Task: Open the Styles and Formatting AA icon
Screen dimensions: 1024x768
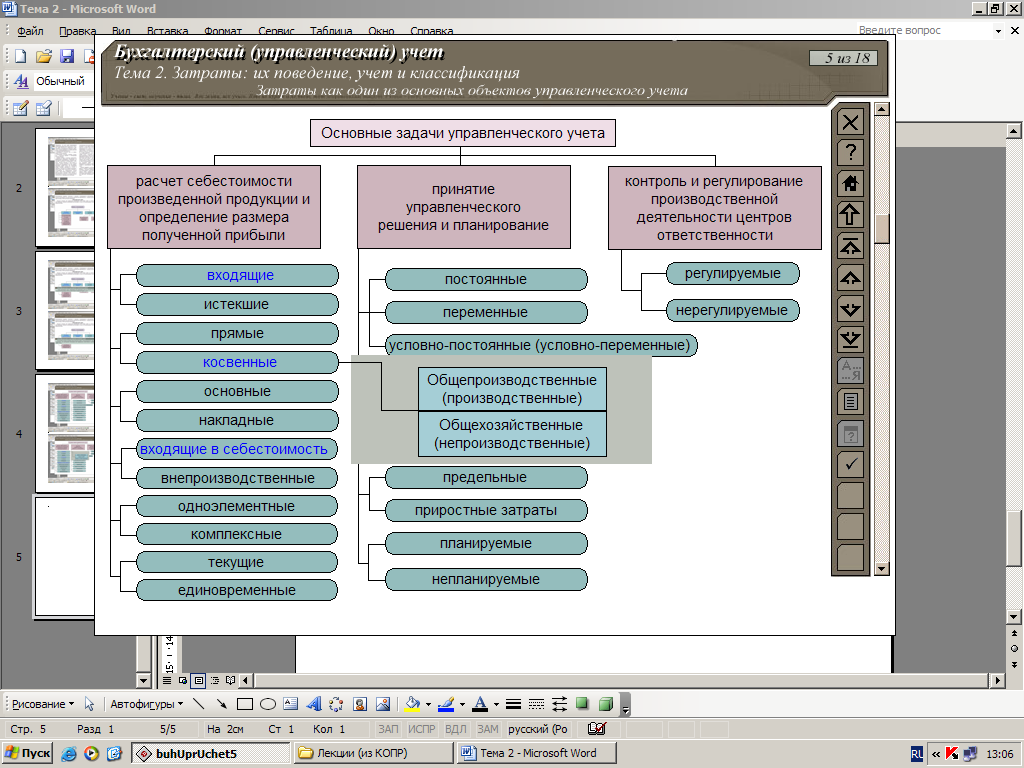Action: click(21, 81)
